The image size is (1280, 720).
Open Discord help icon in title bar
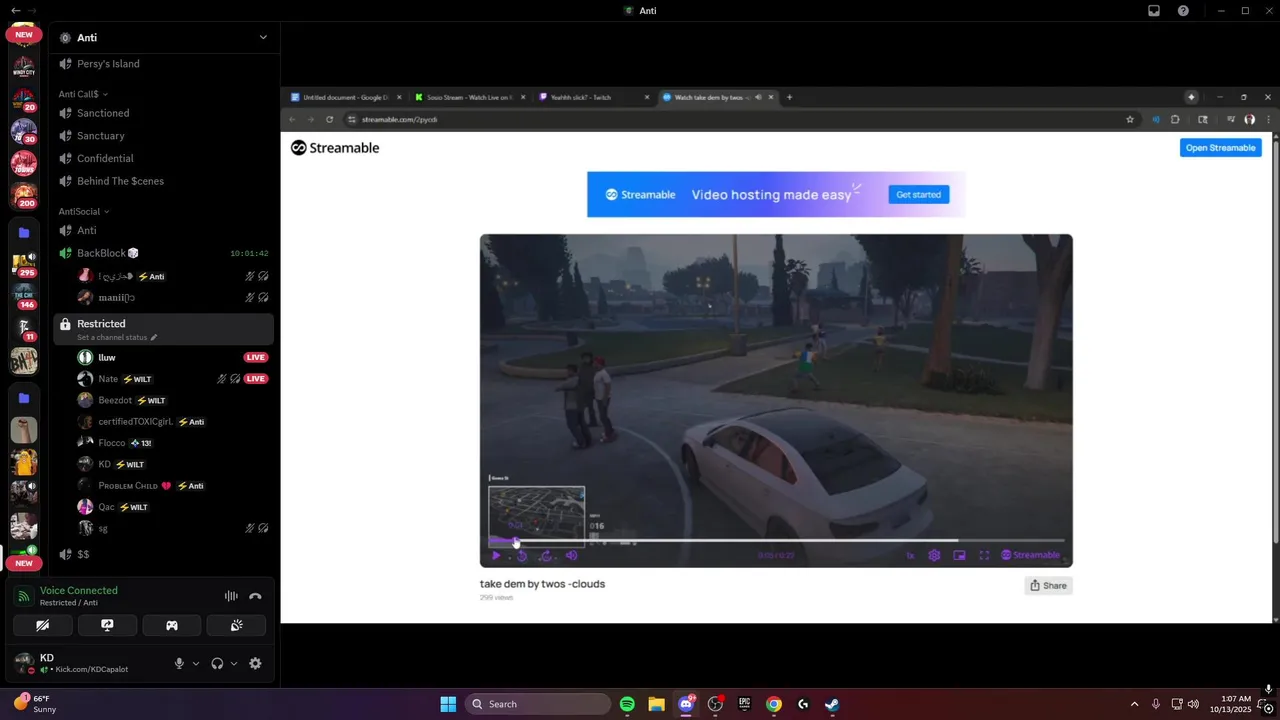[x=1184, y=10]
